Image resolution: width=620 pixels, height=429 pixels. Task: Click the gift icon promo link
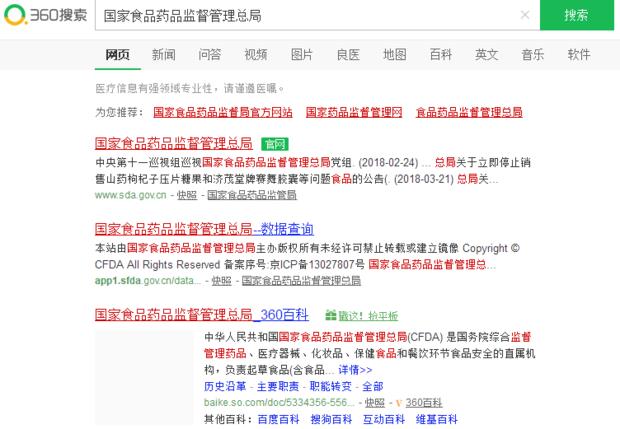(x=361, y=316)
